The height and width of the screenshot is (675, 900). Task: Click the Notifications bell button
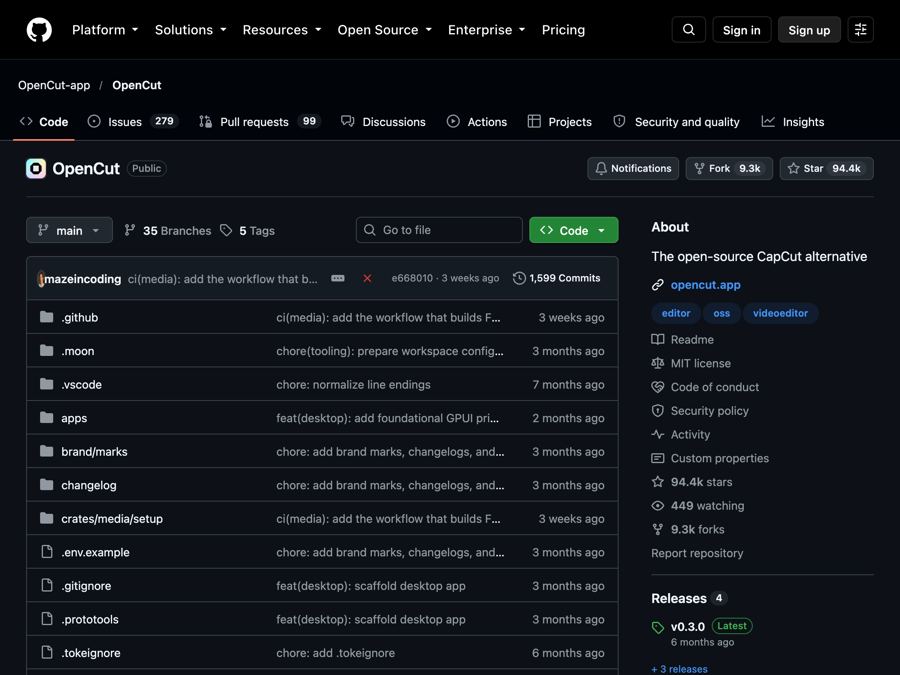click(633, 168)
